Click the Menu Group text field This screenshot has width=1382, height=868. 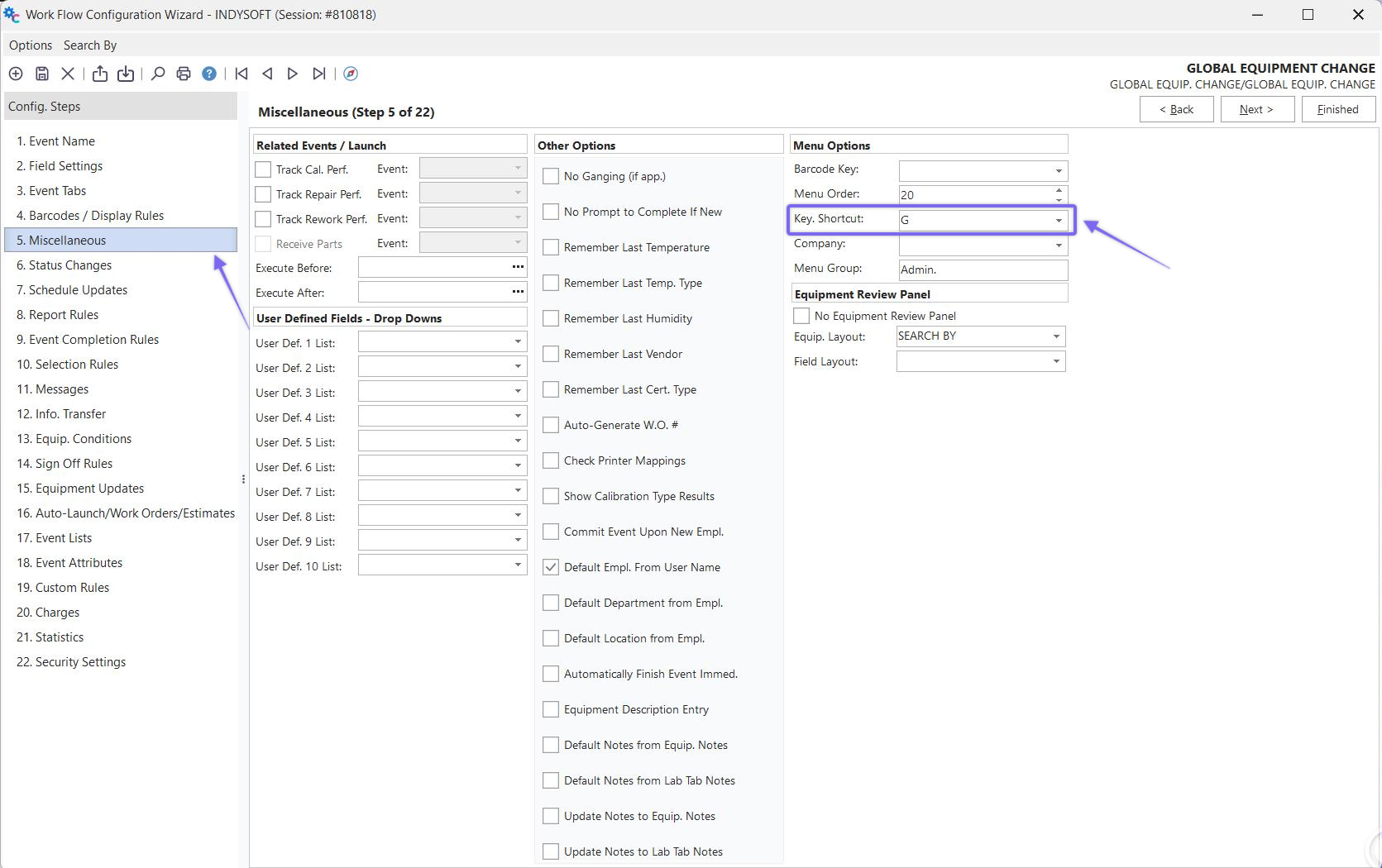click(x=982, y=269)
